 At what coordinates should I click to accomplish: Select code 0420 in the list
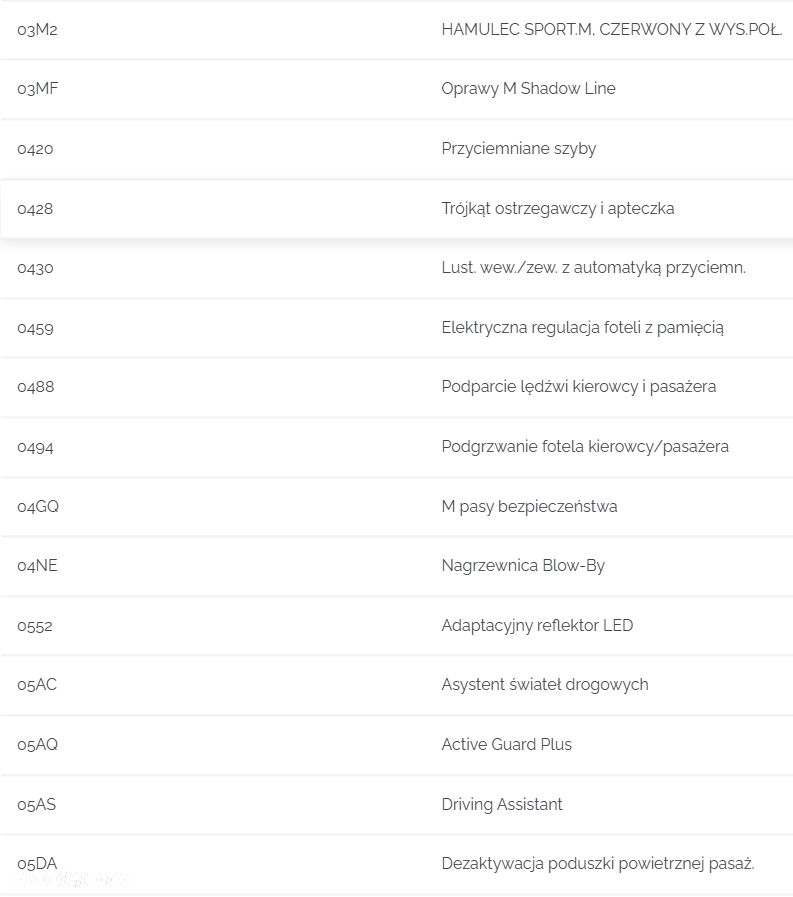click(x=35, y=149)
